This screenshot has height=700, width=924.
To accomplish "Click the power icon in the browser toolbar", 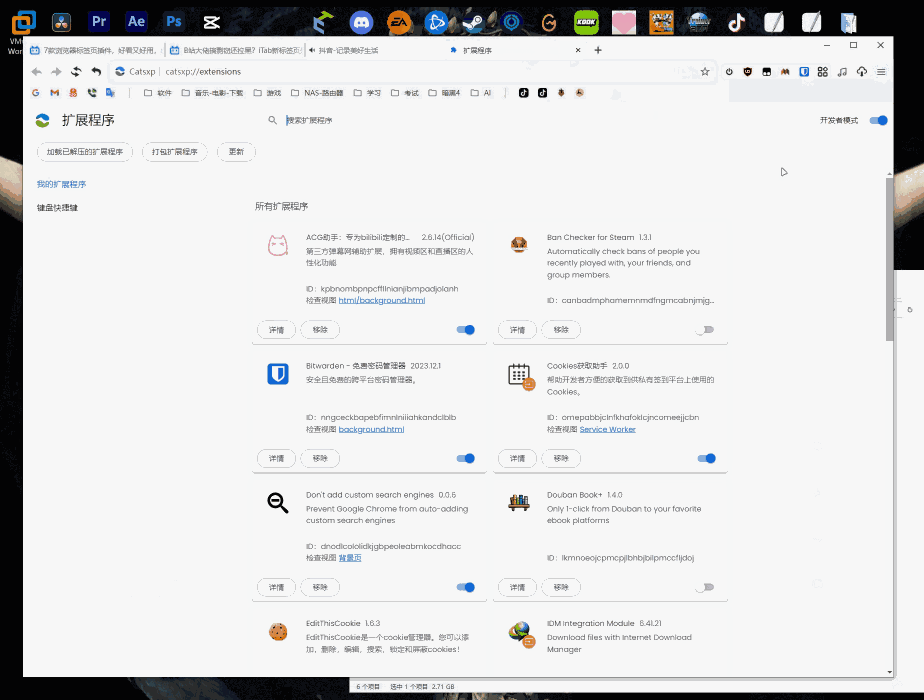I will [x=729, y=72].
